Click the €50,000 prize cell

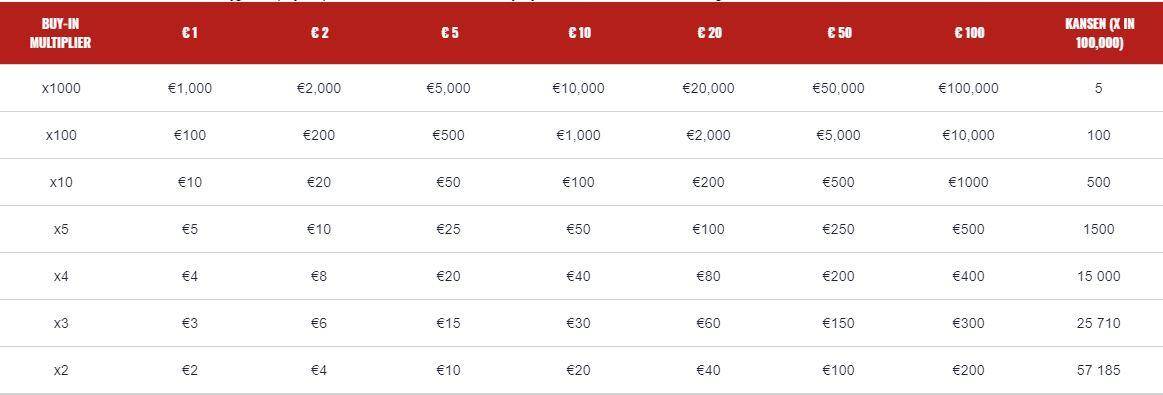[x=838, y=88]
